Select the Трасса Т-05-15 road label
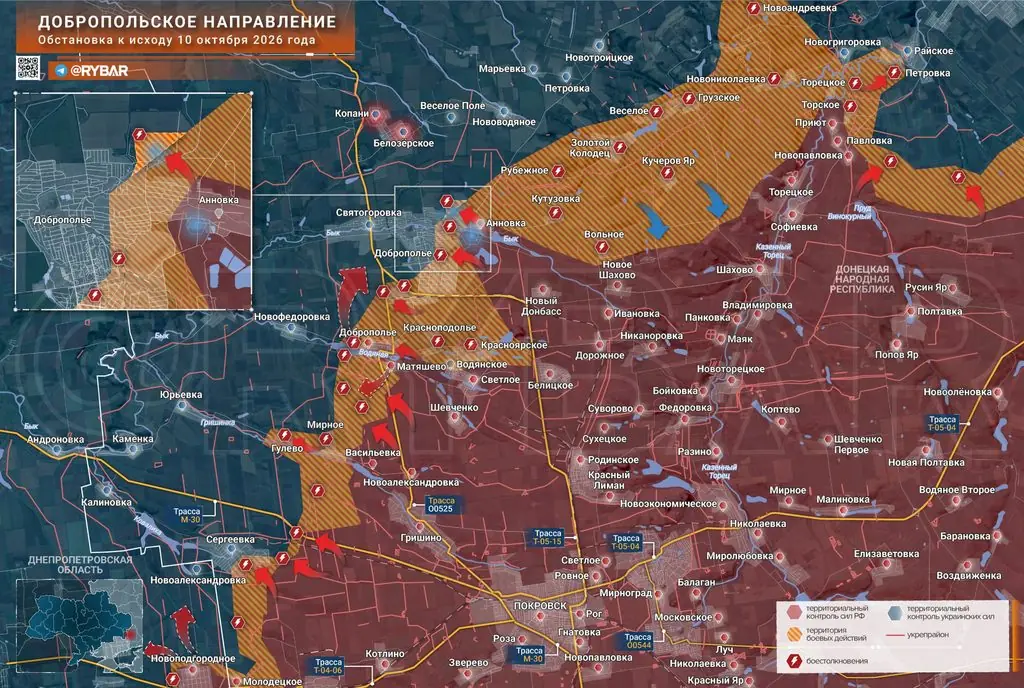Image resolution: width=1024 pixels, height=688 pixels. click(x=547, y=537)
